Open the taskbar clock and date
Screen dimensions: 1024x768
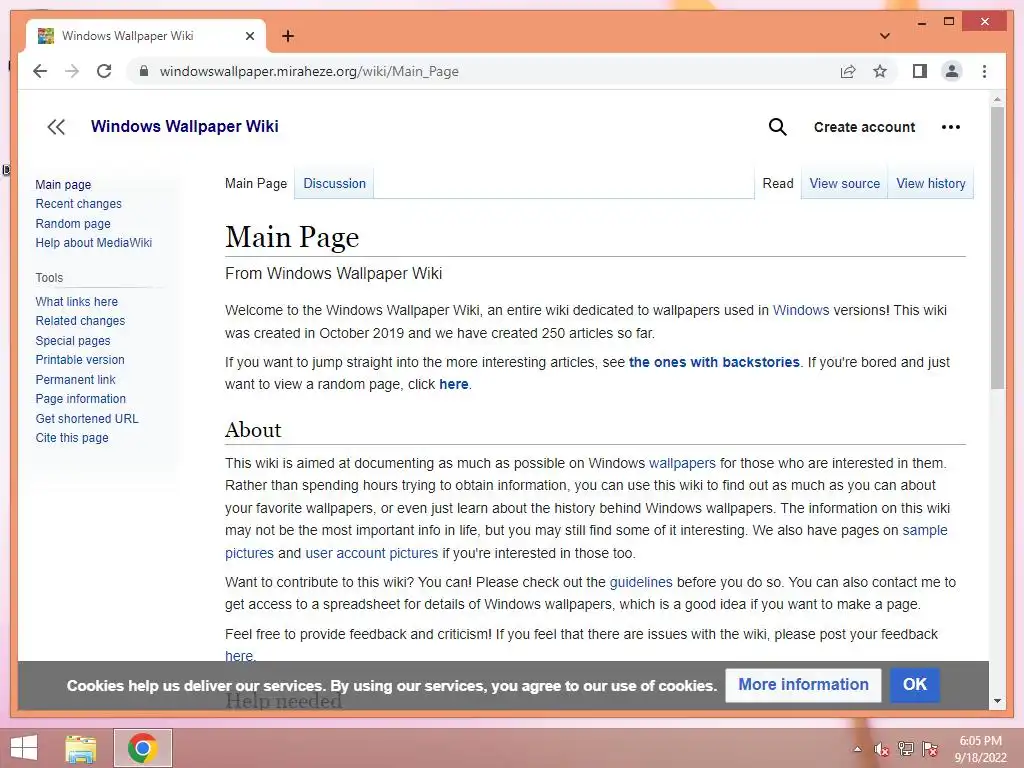pyautogui.click(x=980, y=749)
